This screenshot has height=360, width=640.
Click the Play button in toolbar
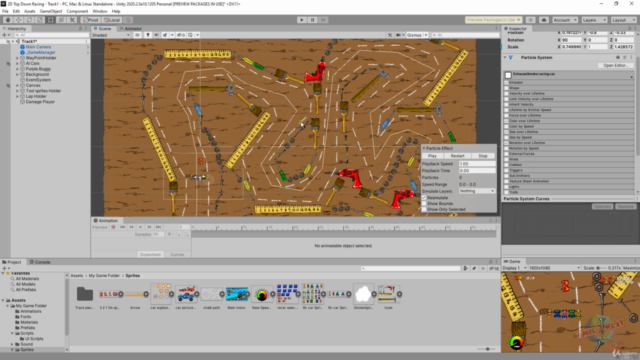click(x=302, y=20)
